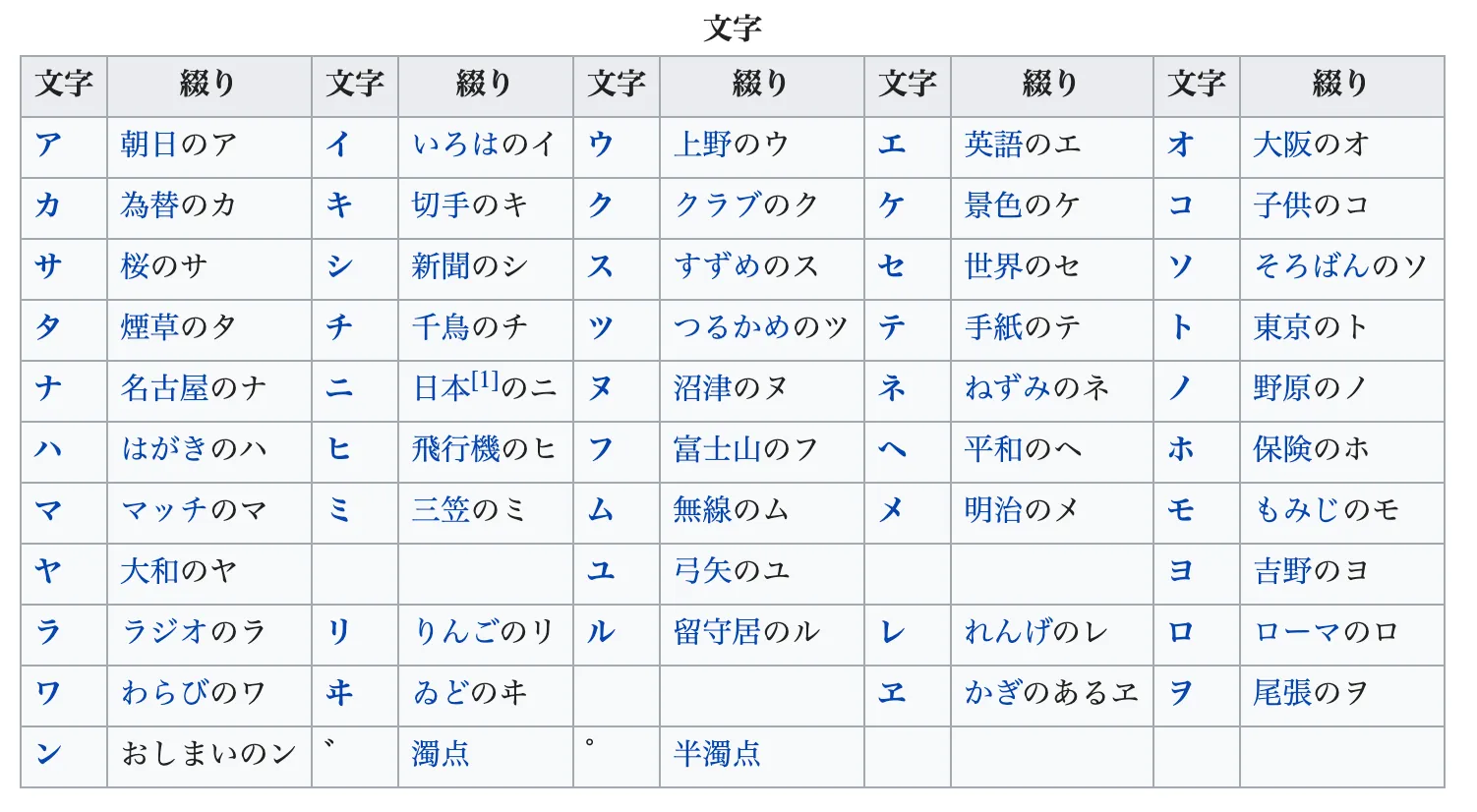The height and width of the screenshot is (812, 1477).
Task: Open the 英語のエ link
Action: 1022,145
